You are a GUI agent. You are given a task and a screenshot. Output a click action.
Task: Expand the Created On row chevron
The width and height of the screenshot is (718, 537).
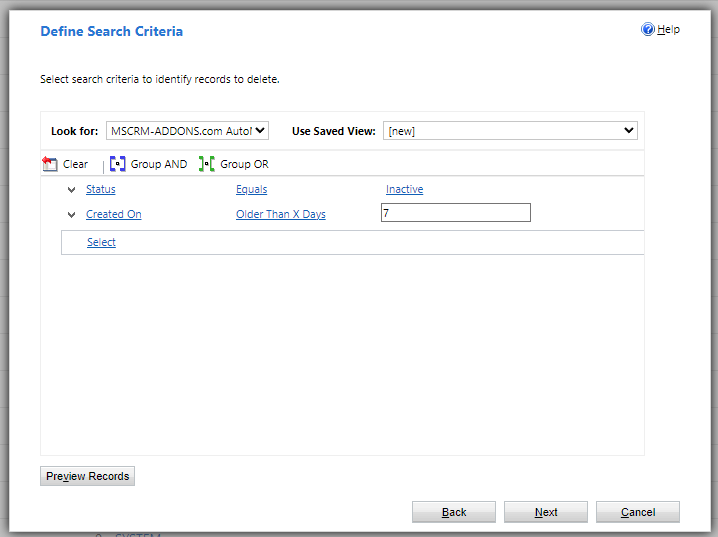pyautogui.click(x=71, y=215)
